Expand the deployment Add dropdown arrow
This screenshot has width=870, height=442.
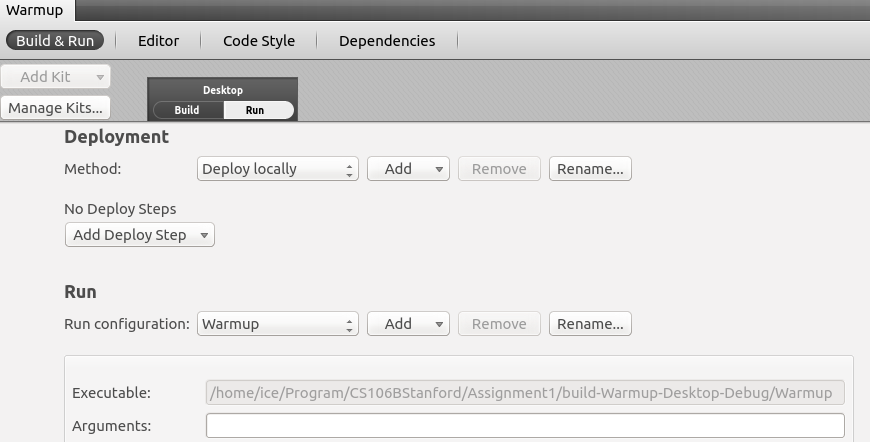[x=439, y=169]
